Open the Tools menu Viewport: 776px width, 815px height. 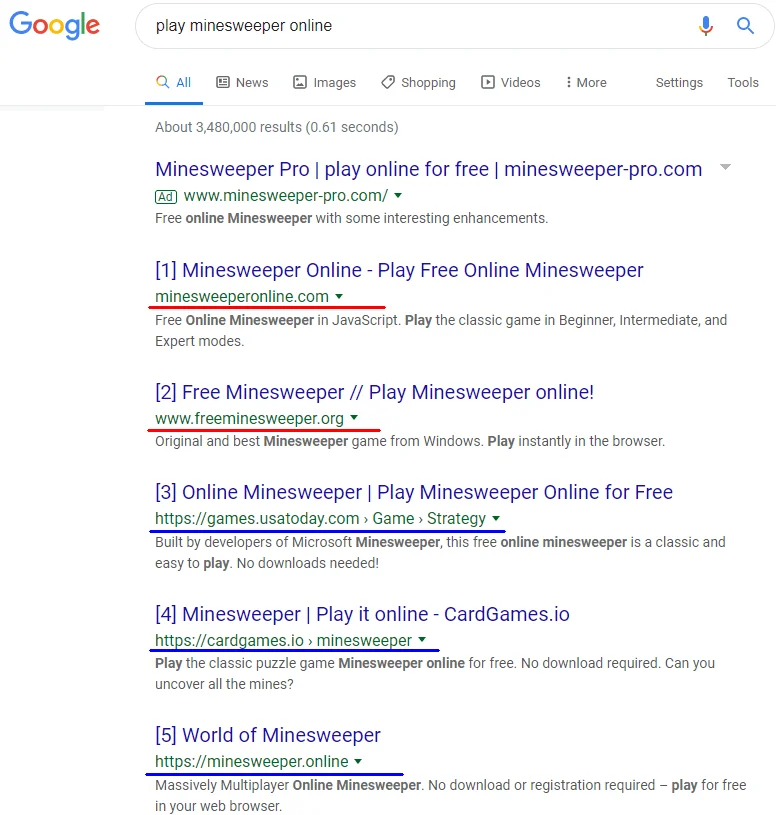tap(743, 83)
